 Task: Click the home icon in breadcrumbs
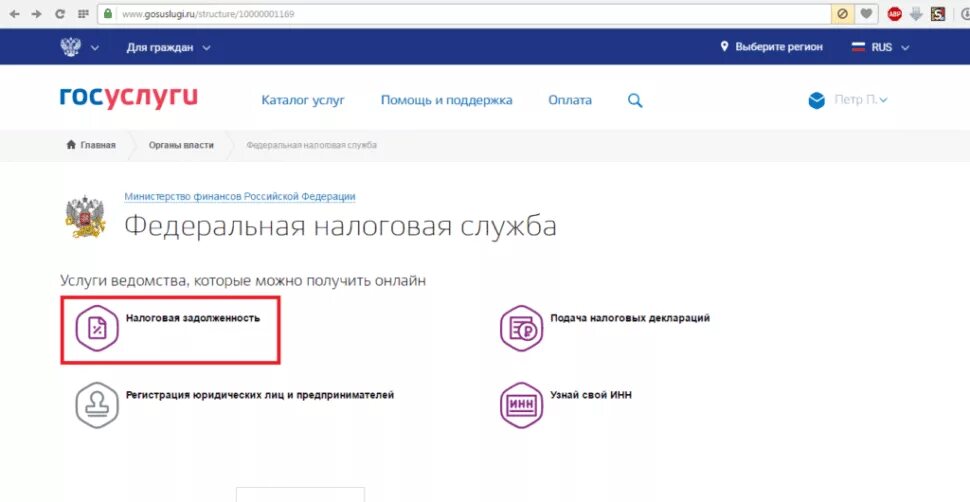[71, 145]
